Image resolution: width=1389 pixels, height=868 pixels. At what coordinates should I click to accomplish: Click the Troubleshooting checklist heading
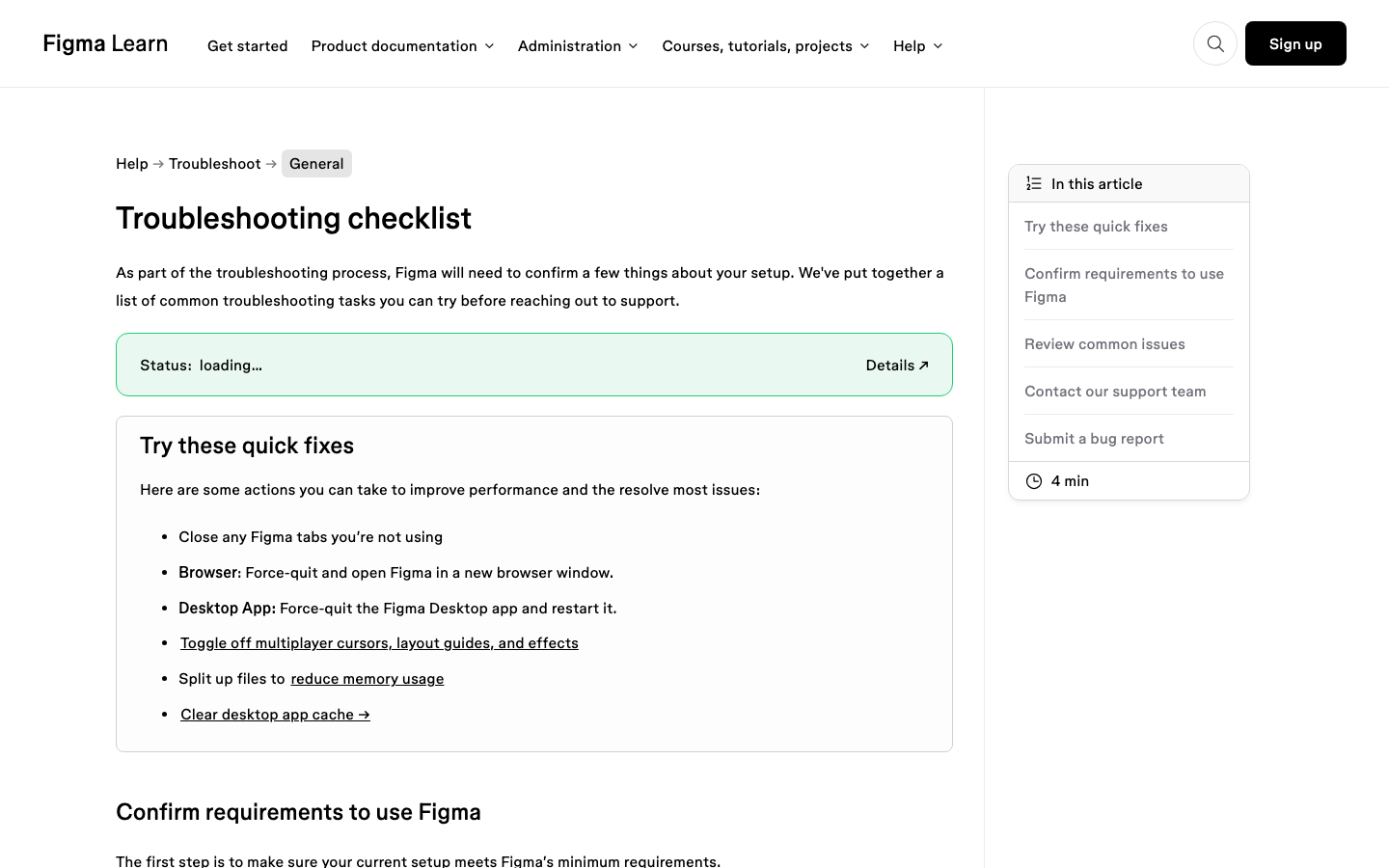click(x=293, y=219)
